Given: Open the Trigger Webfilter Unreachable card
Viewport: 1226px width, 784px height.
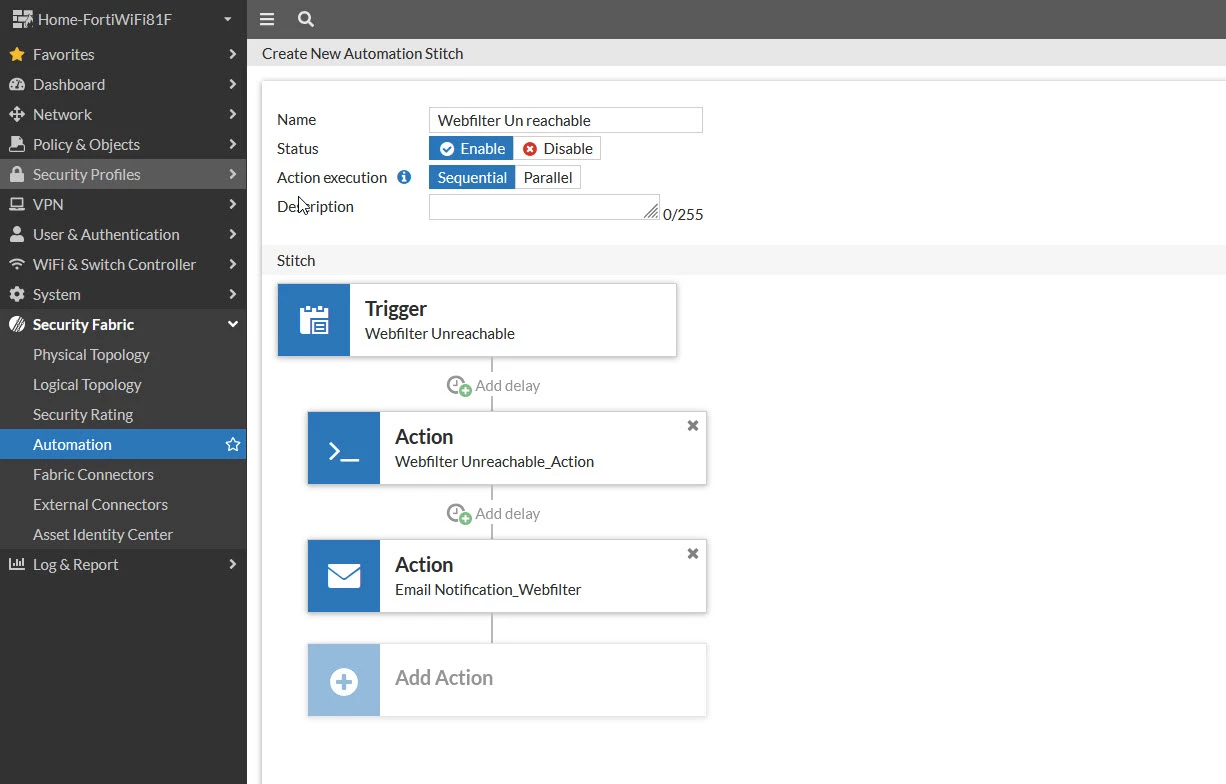Looking at the screenshot, I should 477,320.
